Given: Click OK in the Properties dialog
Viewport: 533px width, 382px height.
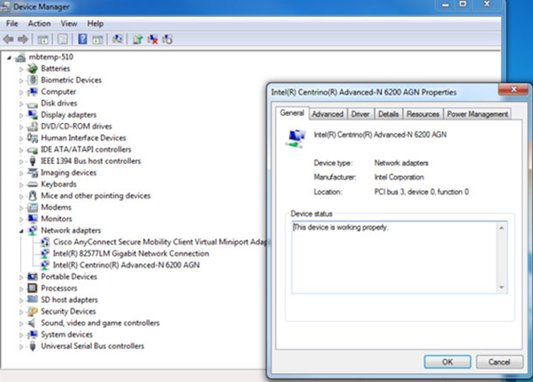Looking at the screenshot, I should pyautogui.click(x=447, y=362).
